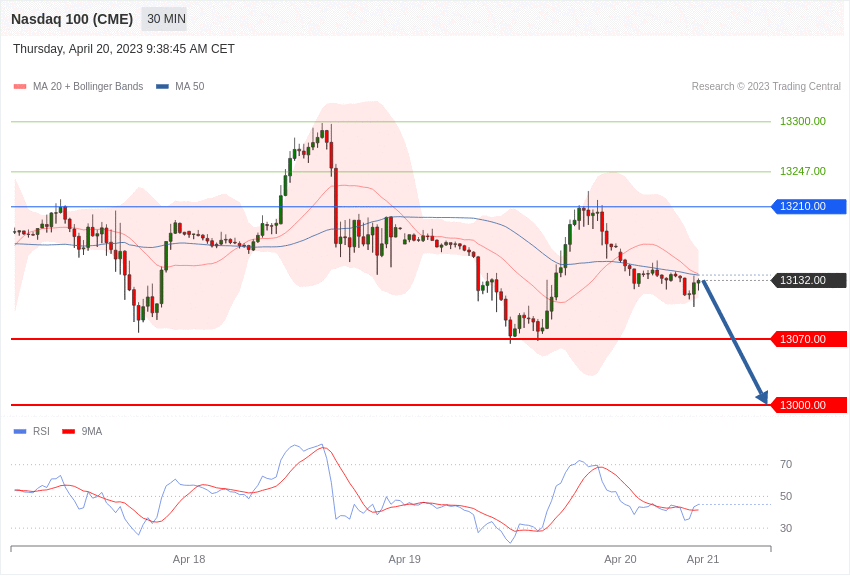Click the Apr 19 date axis label
The image size is (850, 576).
pyautogui.click(x=404, y=559)
